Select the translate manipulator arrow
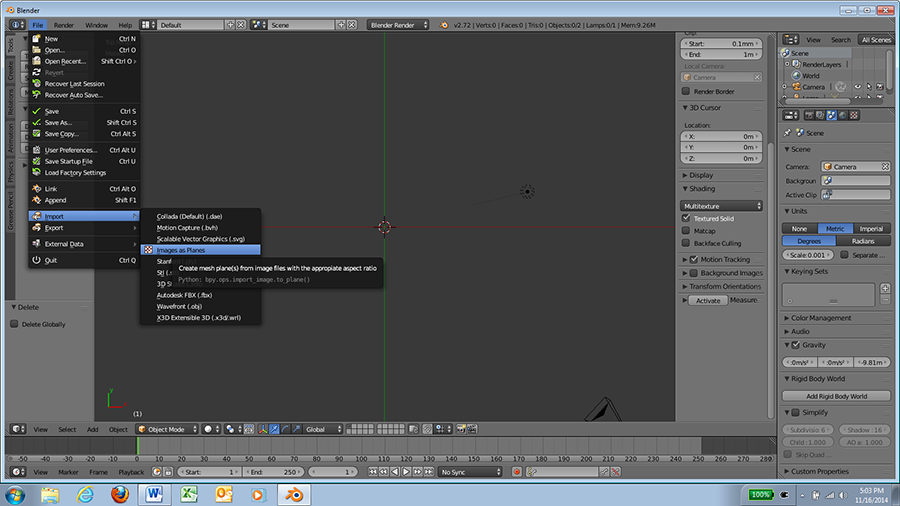The width and height of the screenshot is (900, 506). (x=274, y=429)
